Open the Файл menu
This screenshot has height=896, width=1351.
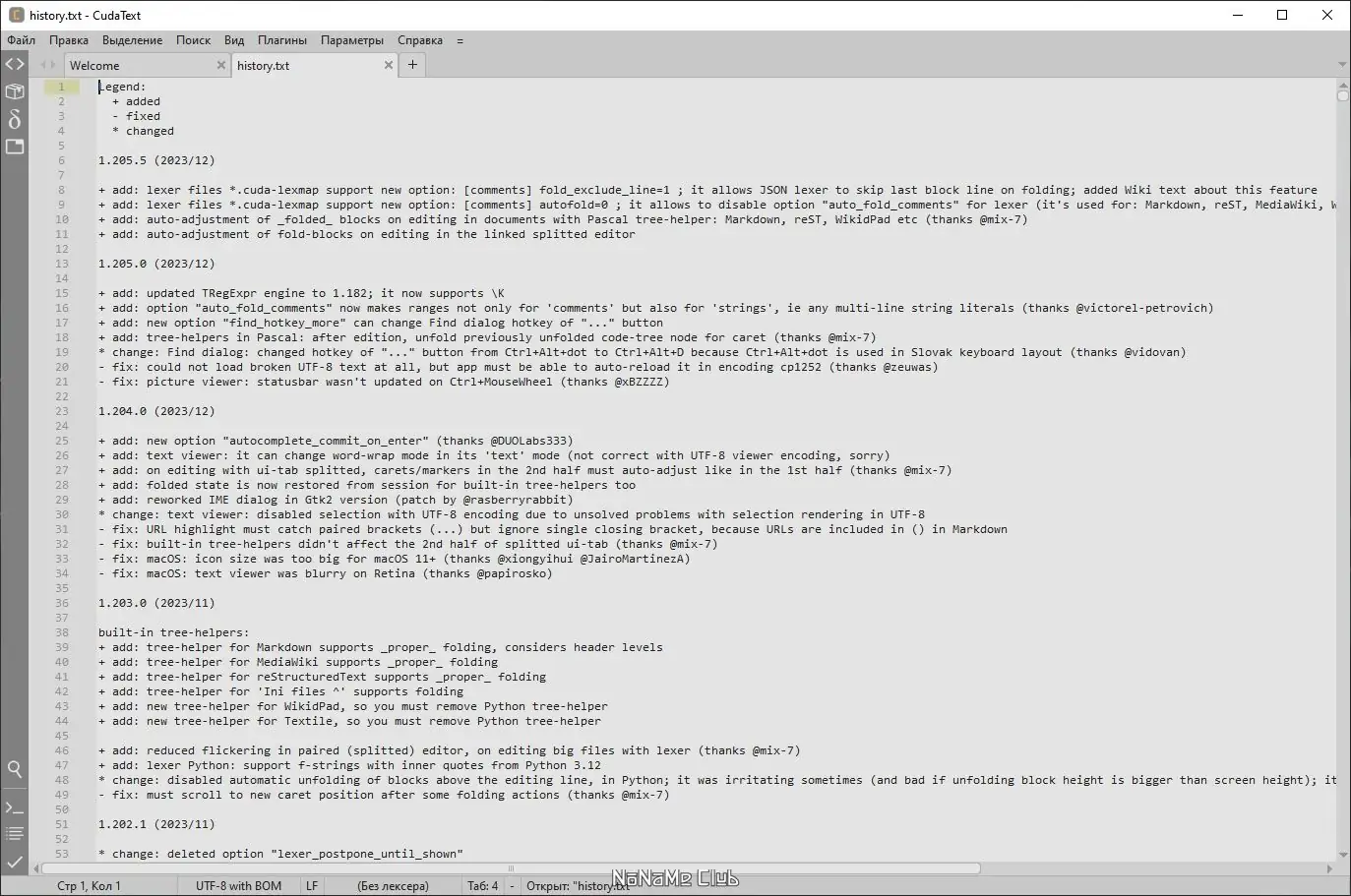coord(21,40)
